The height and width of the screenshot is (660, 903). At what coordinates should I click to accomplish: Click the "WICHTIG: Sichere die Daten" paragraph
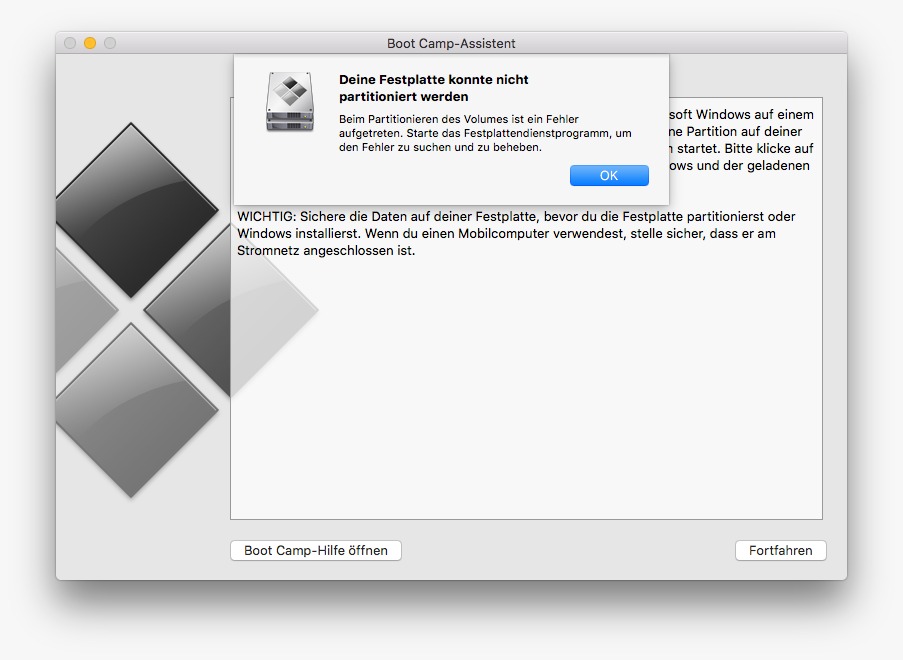pyautogui.click(x=516, y=233)
